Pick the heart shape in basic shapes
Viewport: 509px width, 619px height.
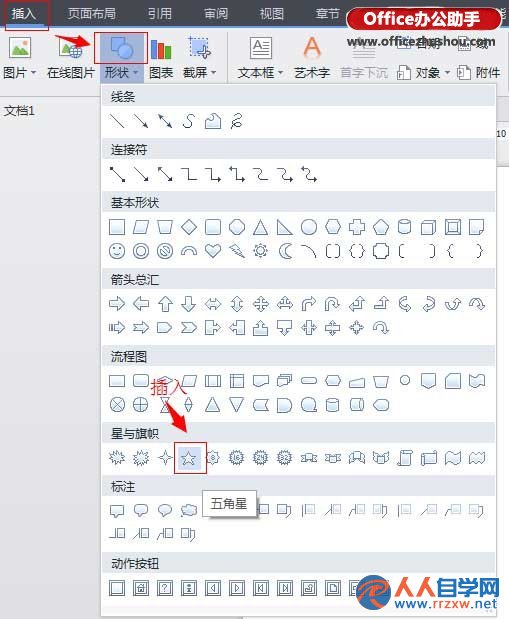pyautogui.click(x=213, y=251)
